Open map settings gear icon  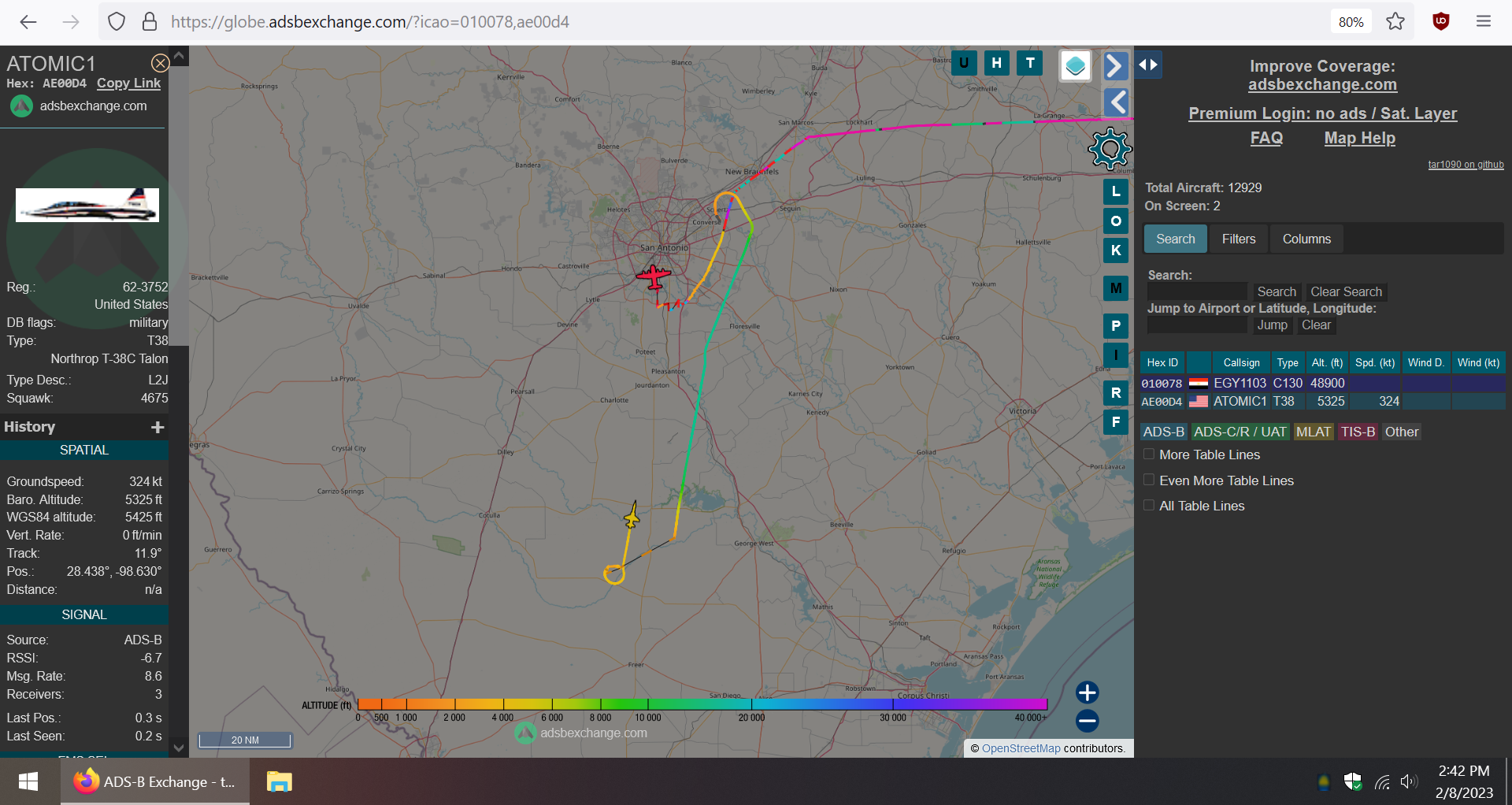[x=1110, y=148]
